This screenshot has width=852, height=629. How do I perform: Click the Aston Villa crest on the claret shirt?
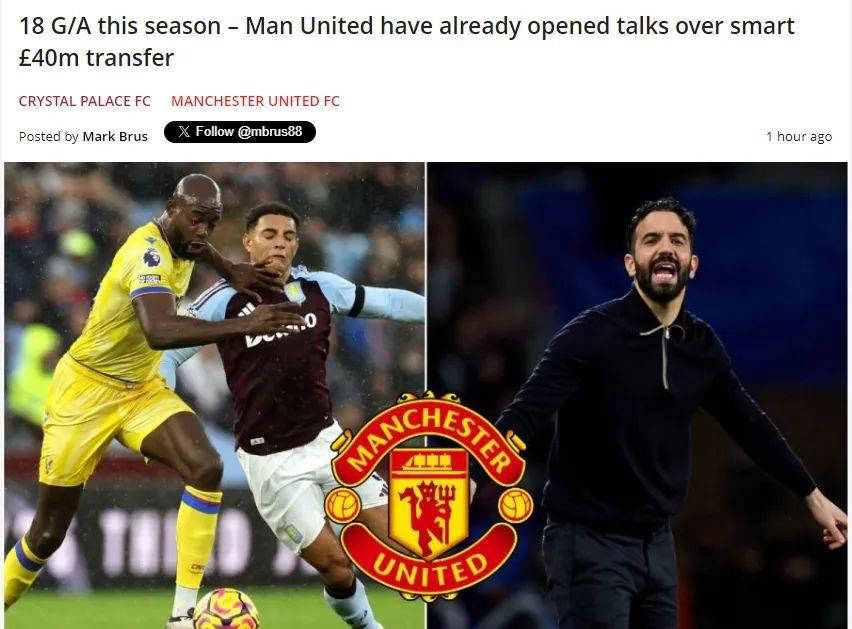tap(295, 292)
